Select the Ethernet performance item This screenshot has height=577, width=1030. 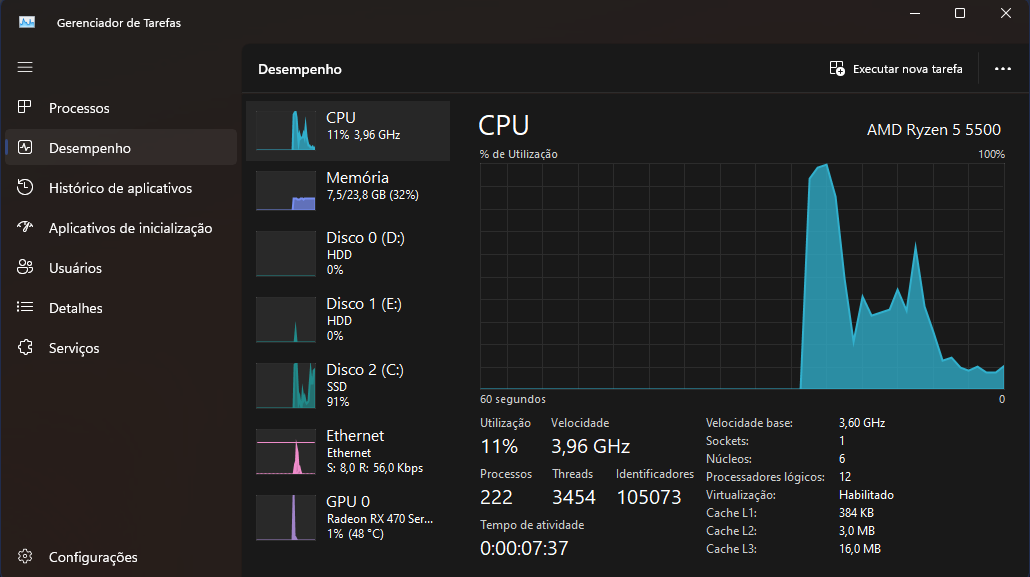[348, 451]
